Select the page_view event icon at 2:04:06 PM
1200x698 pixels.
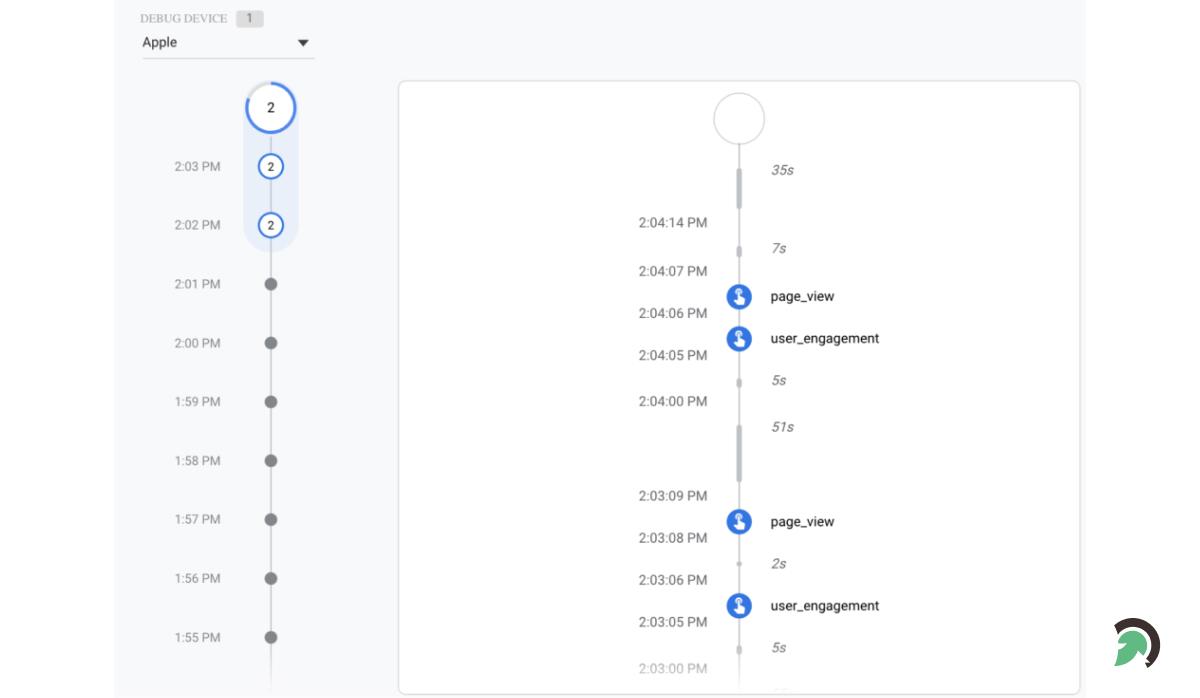738,296
